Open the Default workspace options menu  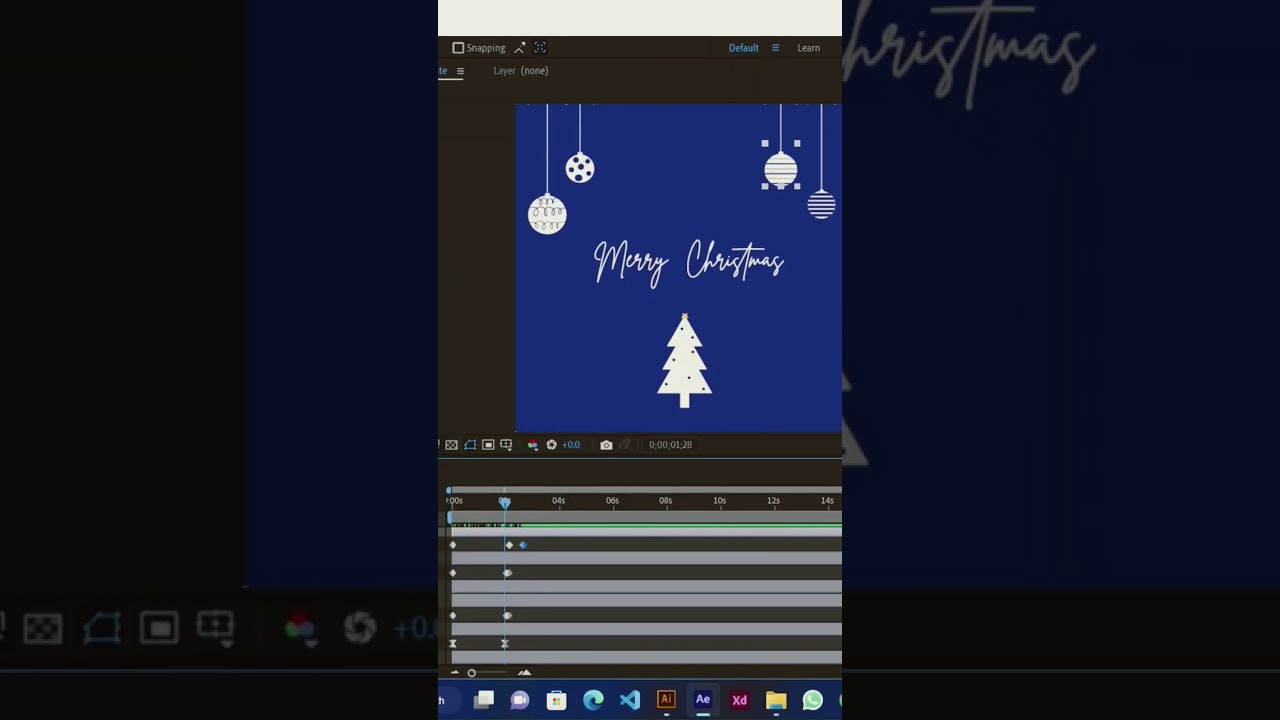click(x=775, y=48)
